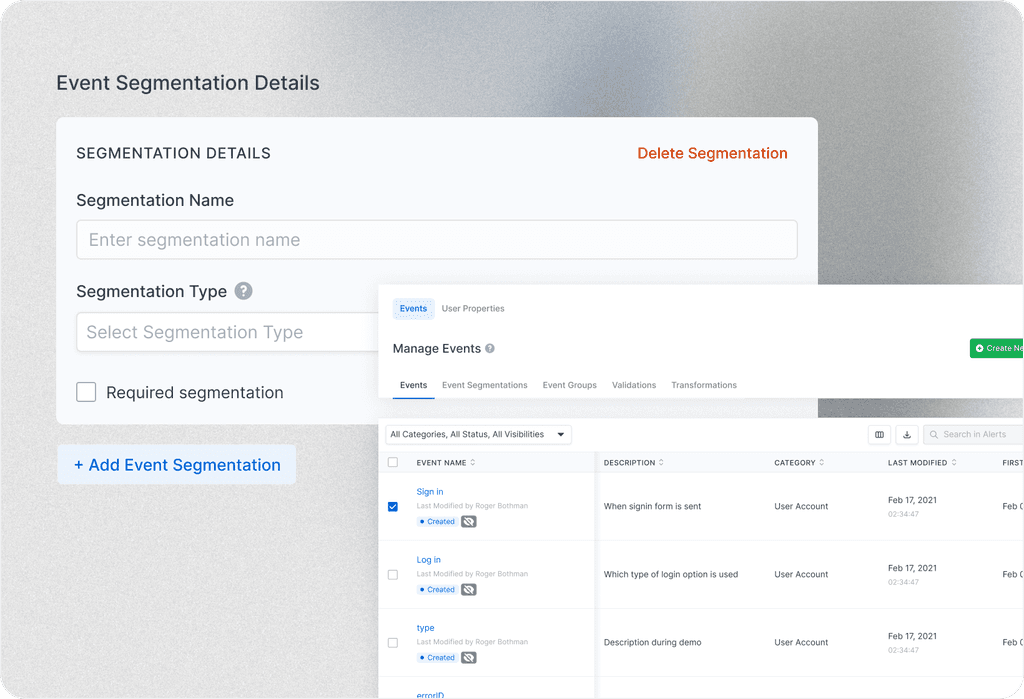Check the Log in event checkbox

[x=392, y=575]
